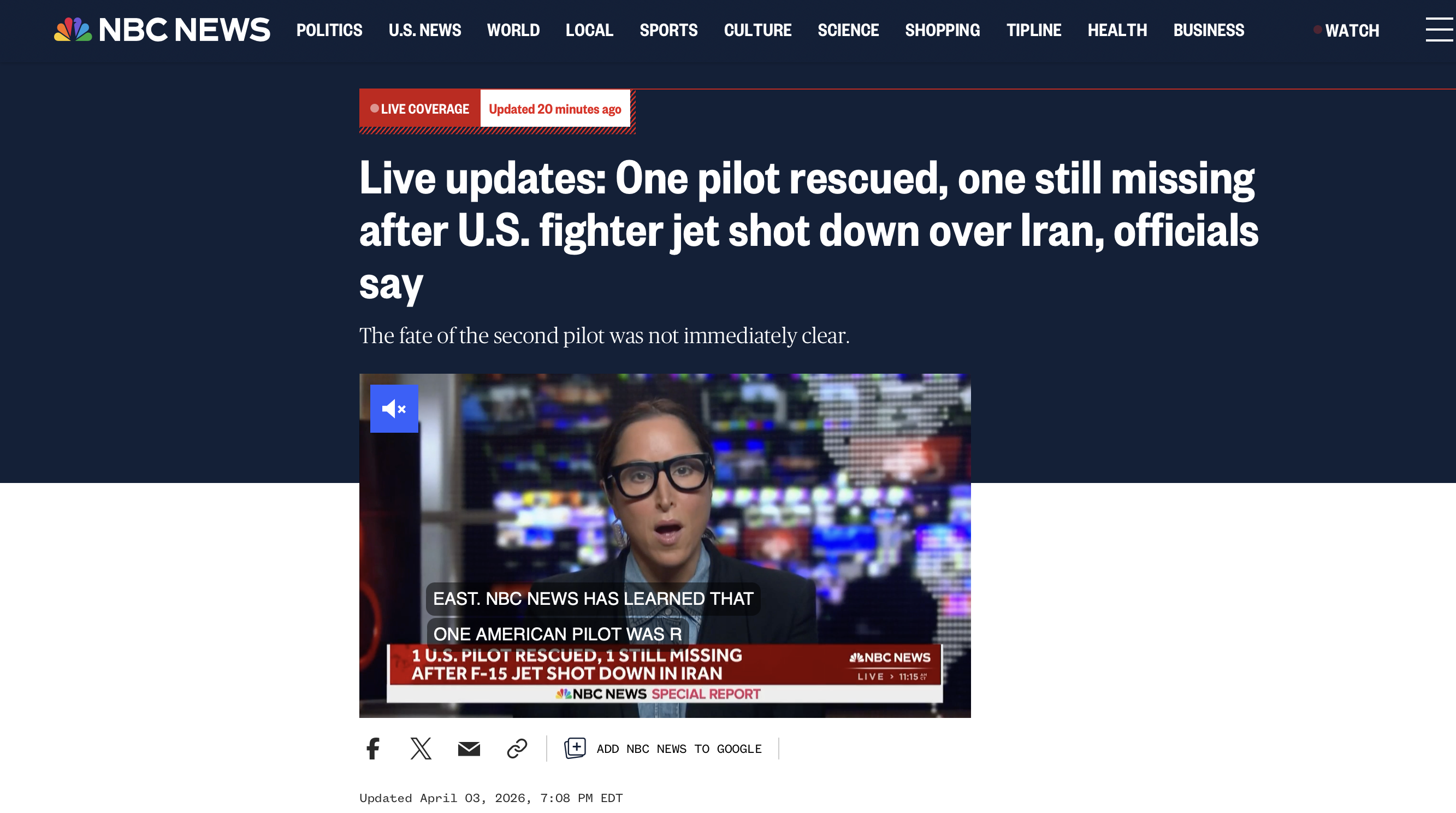The width and height of the screenshot is (1456, 813).
Task: Select the Sports nav item
Action: [x=668, y=30]
